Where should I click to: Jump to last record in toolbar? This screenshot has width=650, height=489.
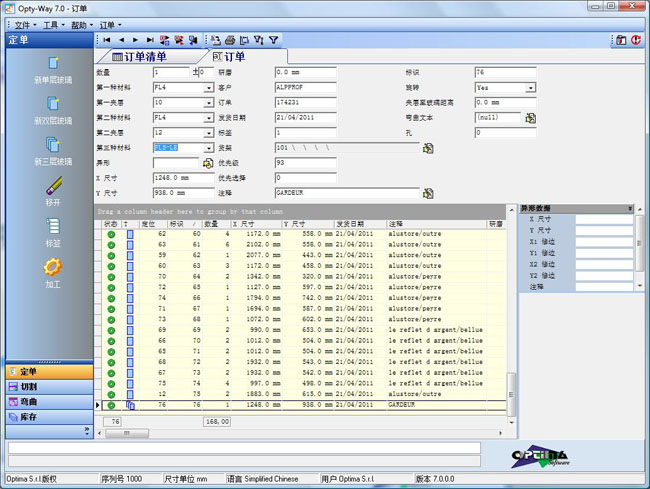coord(150,40)
